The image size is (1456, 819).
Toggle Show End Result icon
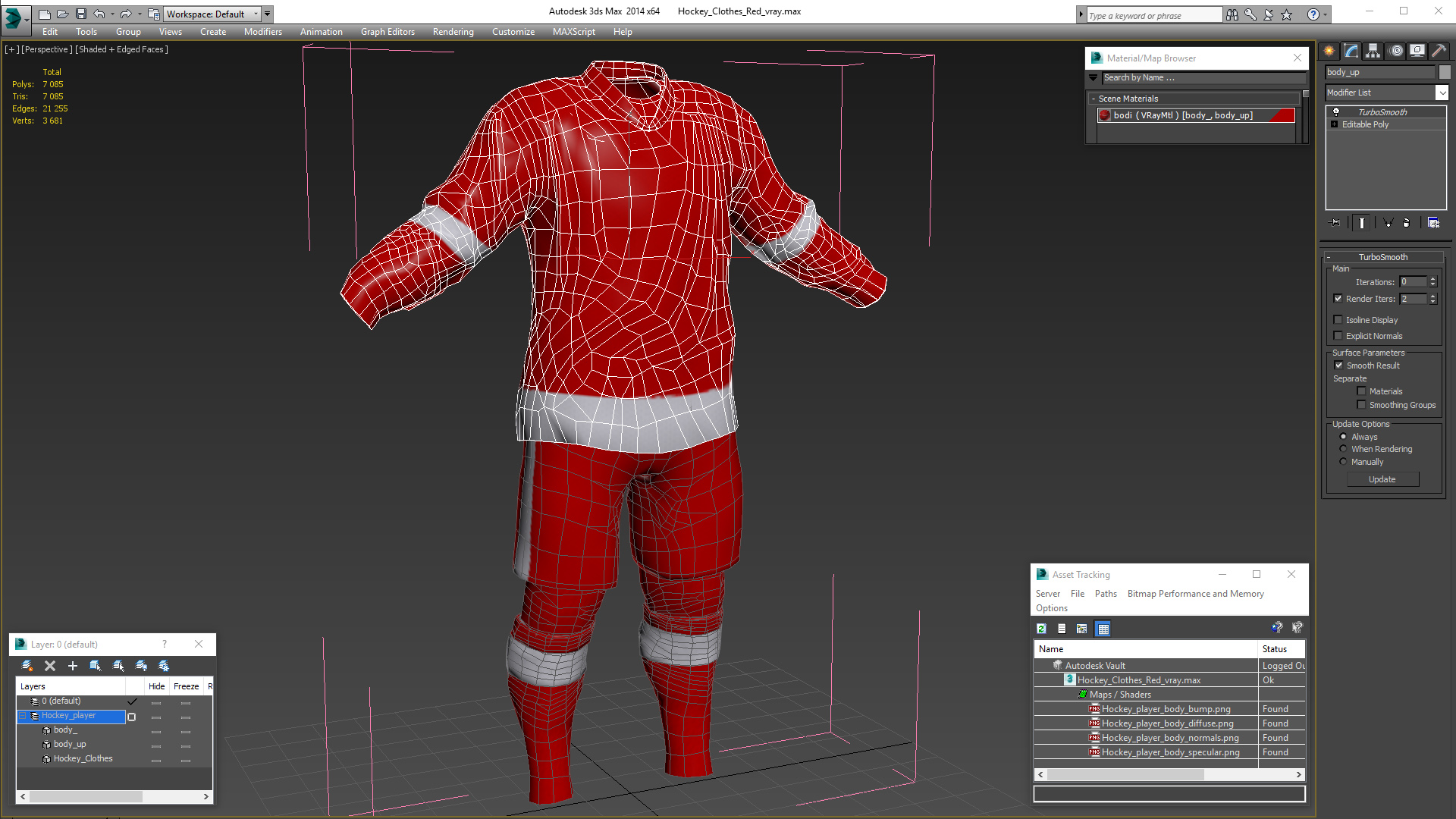point(1362,223)
